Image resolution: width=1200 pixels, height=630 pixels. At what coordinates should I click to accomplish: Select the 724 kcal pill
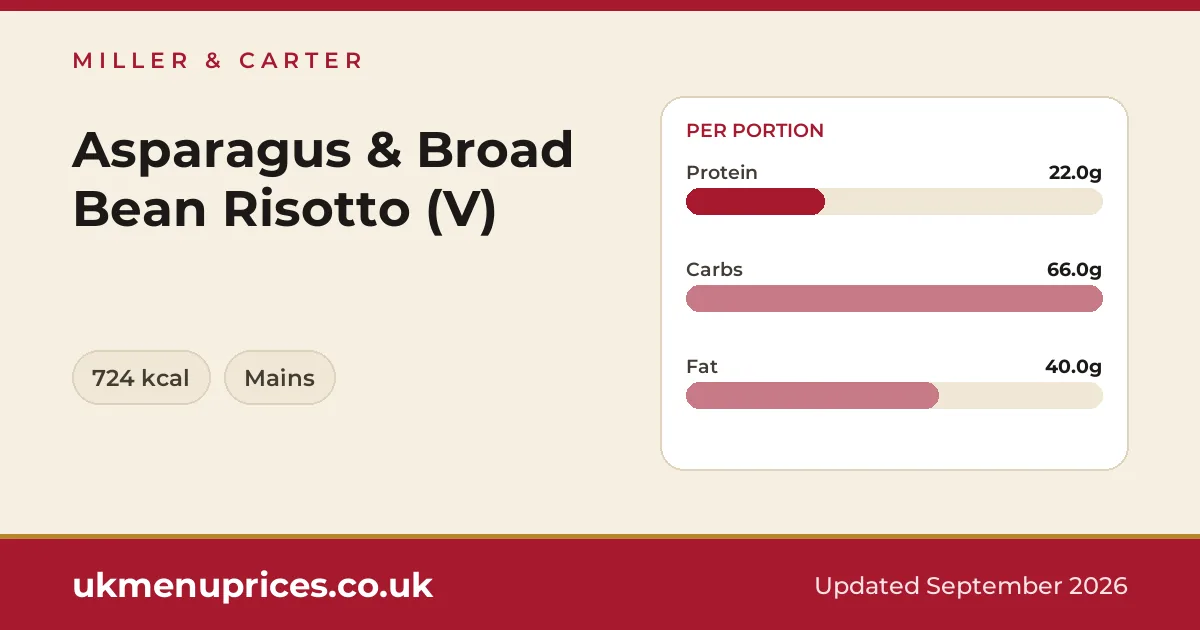coord(141,378)
